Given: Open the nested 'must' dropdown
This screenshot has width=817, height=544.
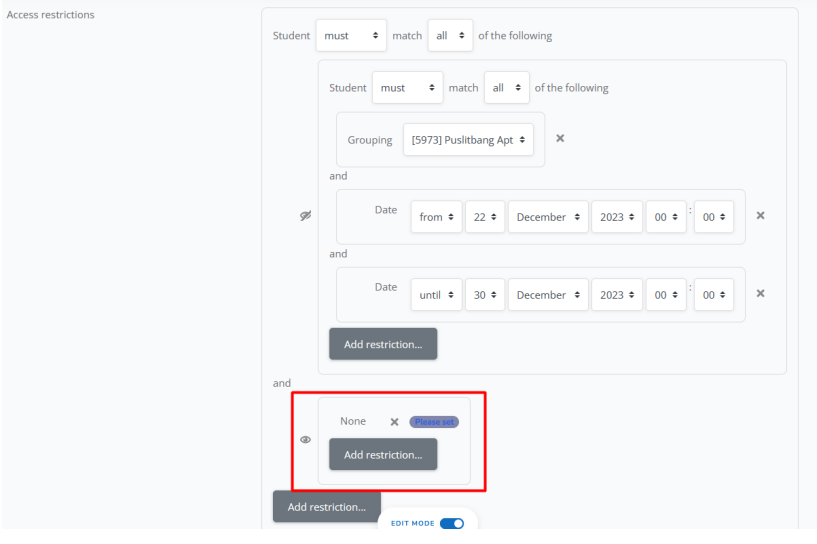Looking at the screenshot, I should click(x=407, y=88).
